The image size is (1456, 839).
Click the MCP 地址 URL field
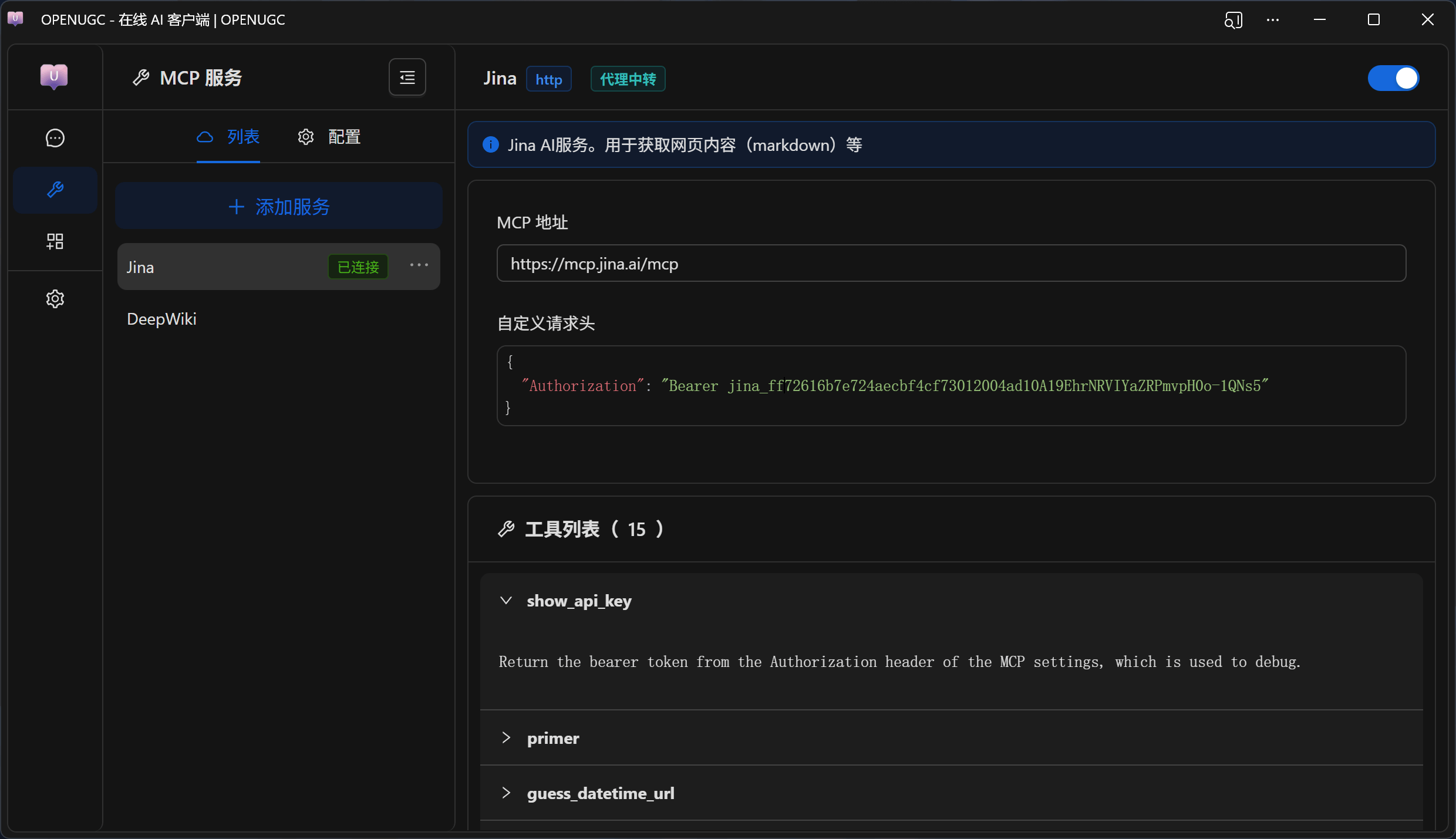pyautogui.click(x=951, y=264)
